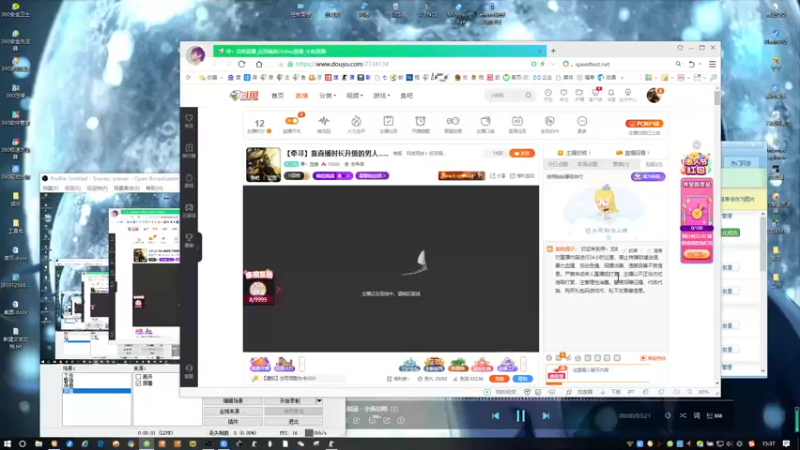
Task: Open the browser hamburger menu
Action: [712, 64]
